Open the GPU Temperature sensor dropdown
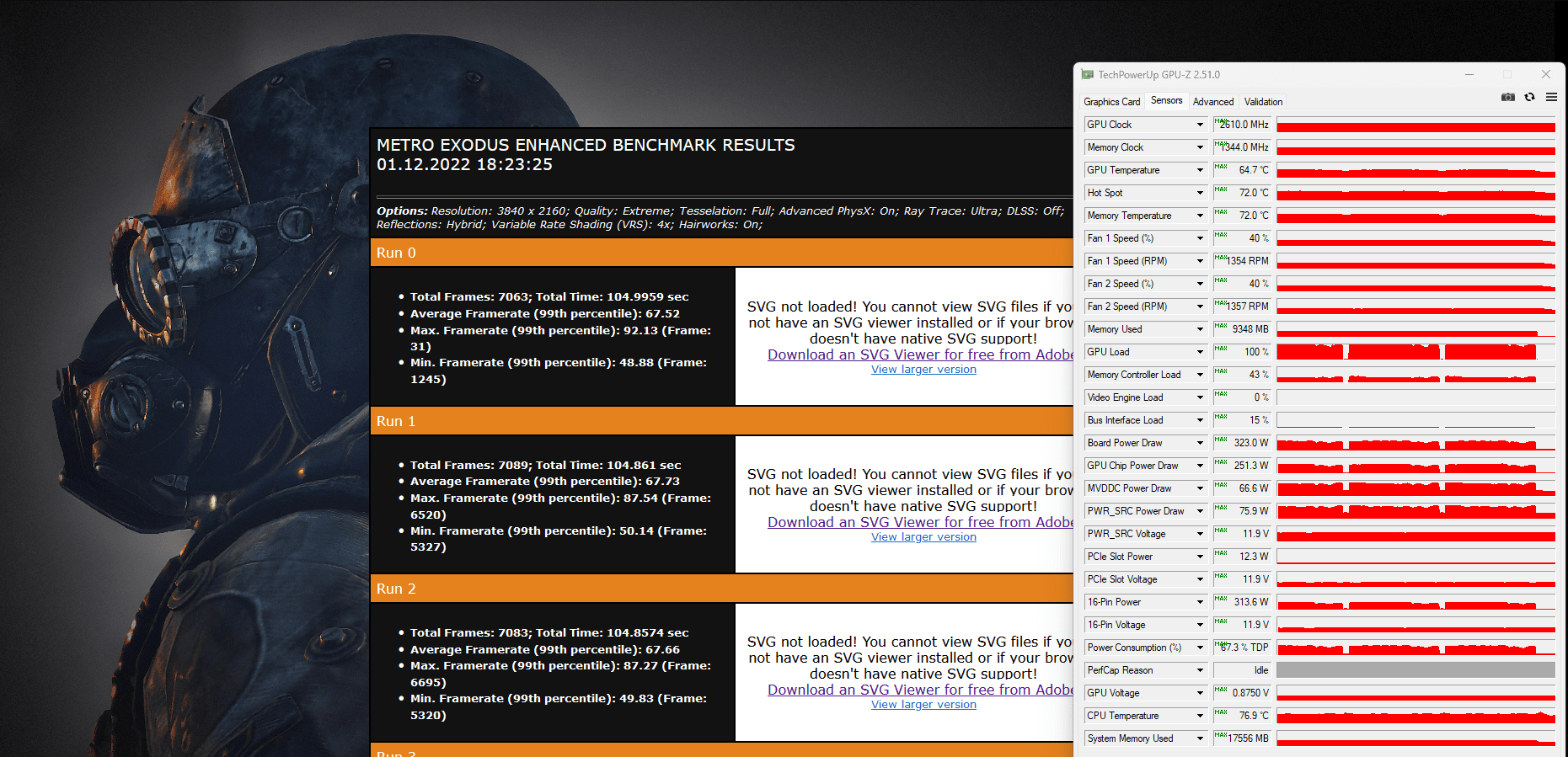Screen dimensions: 1568x757 pyautogui.click(x=1200, y=170)
